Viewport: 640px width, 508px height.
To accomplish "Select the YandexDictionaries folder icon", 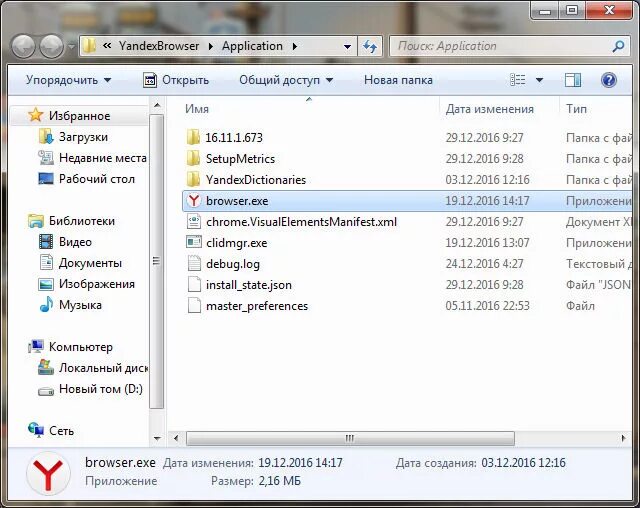I will tap(193, 180).
